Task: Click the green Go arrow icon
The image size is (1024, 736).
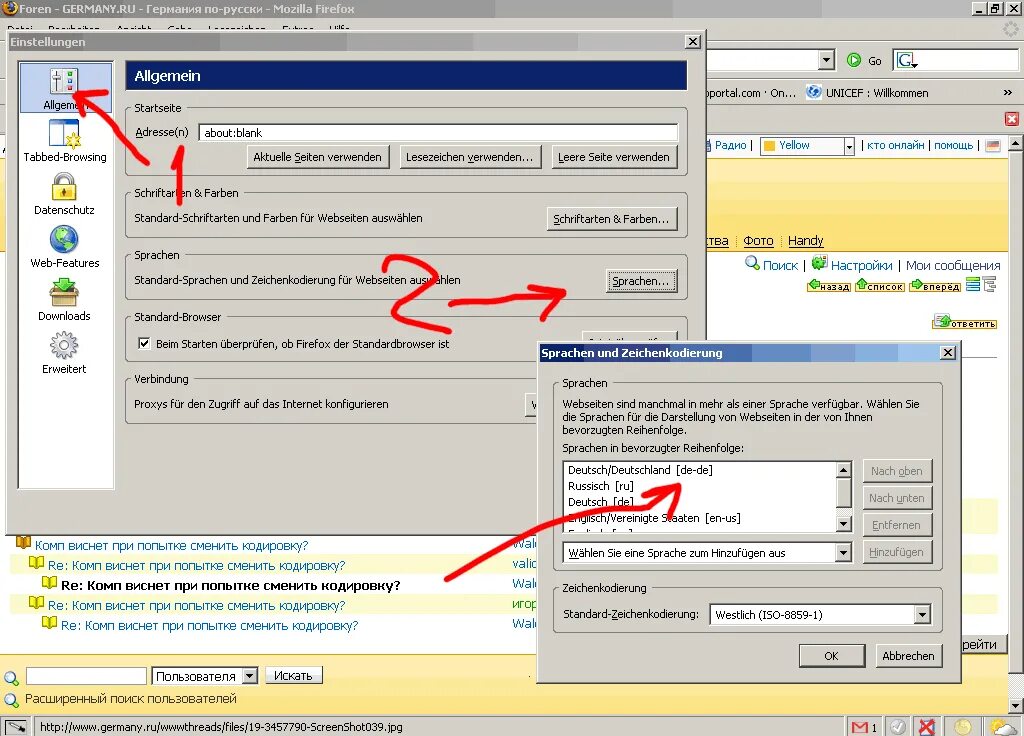Action: [854, 60]
